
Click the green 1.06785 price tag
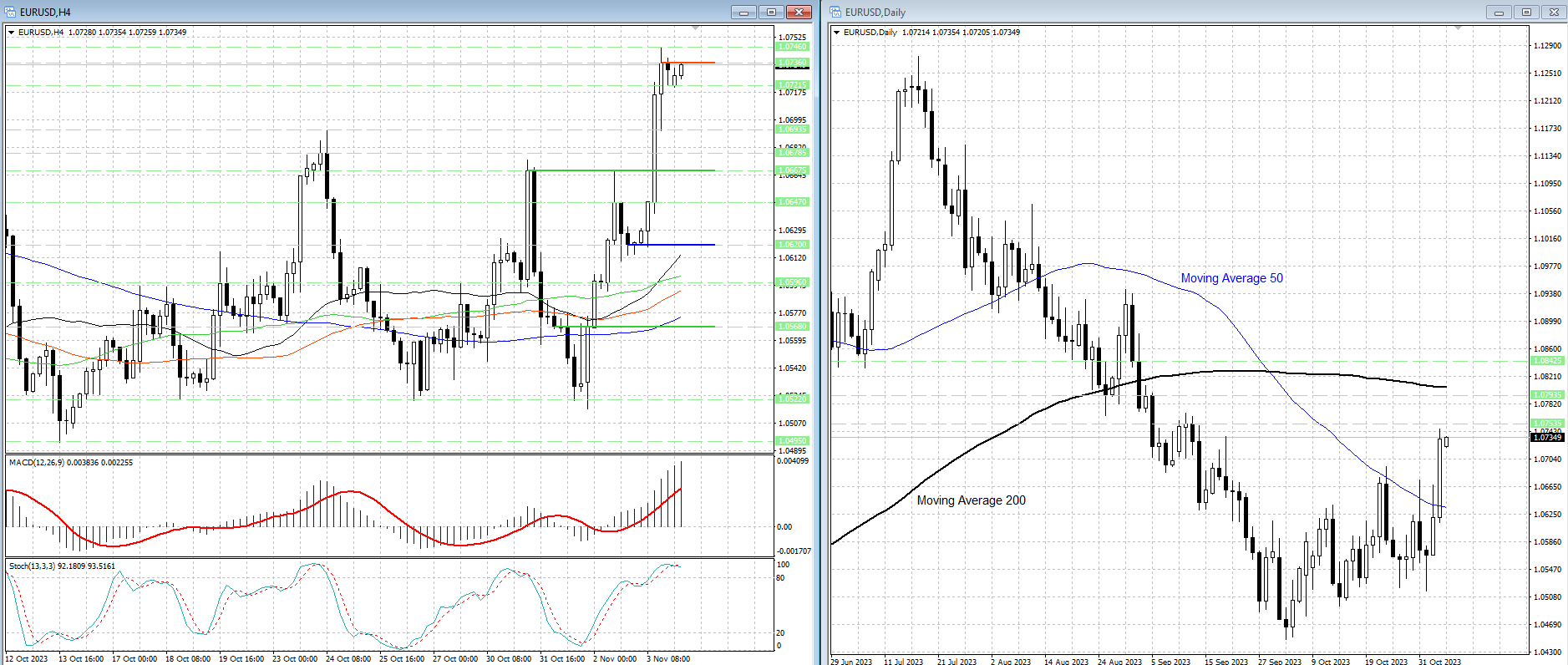tap(793, 153)
